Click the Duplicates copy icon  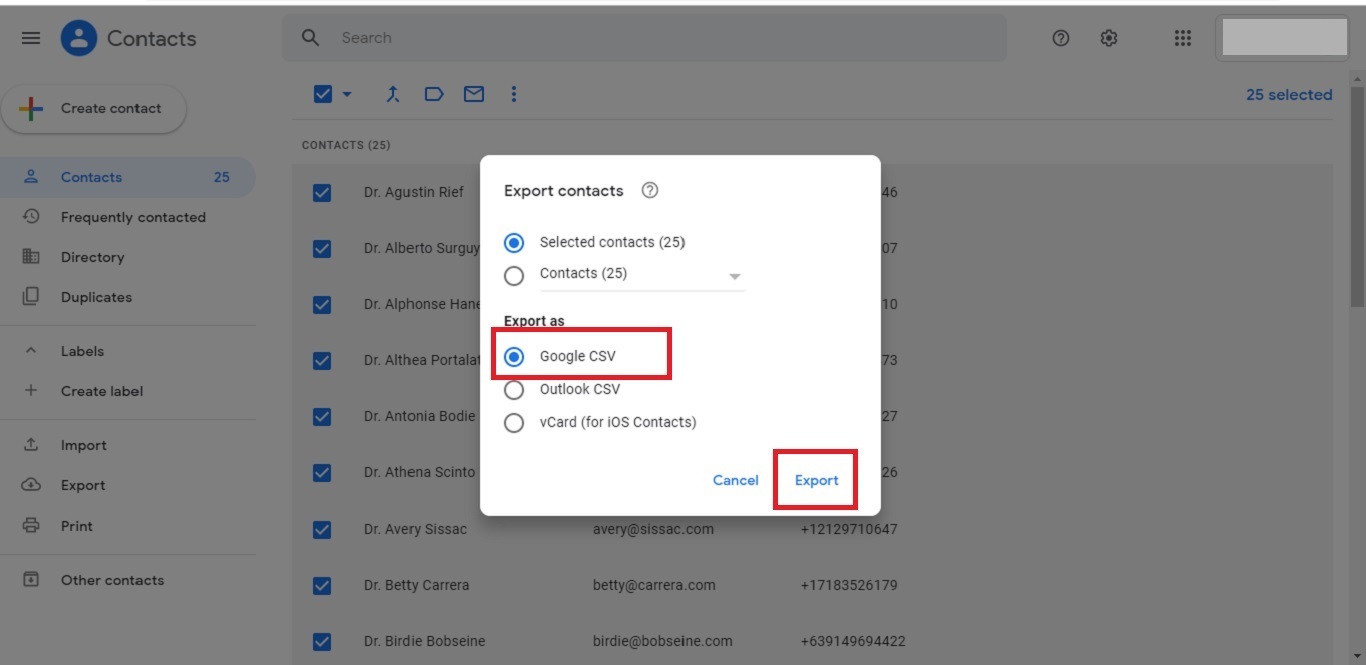pyautogui.click(x=31, y=296)
